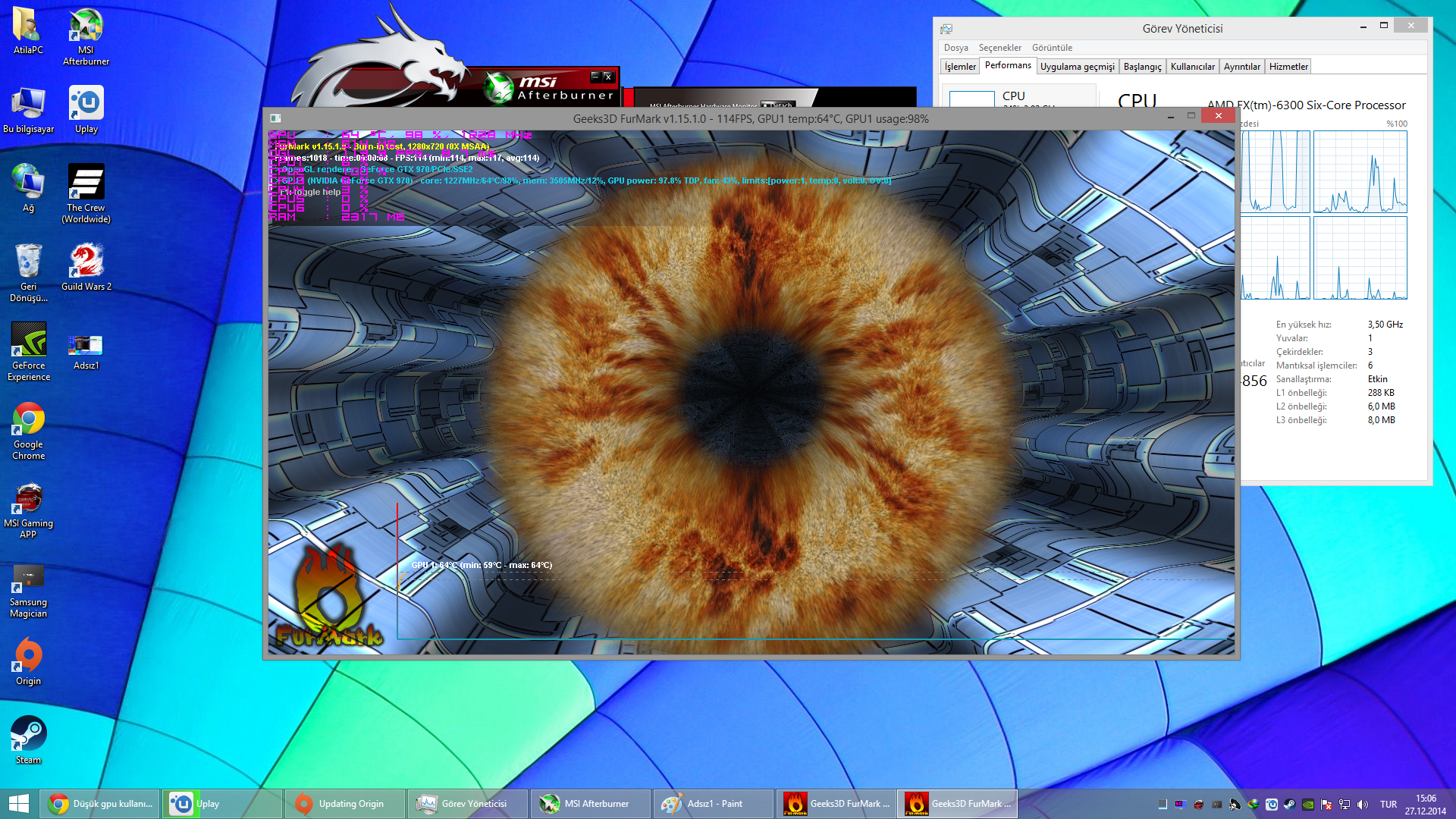
Task: Click Steam icon in system tray
Action: coord(1290,805)
